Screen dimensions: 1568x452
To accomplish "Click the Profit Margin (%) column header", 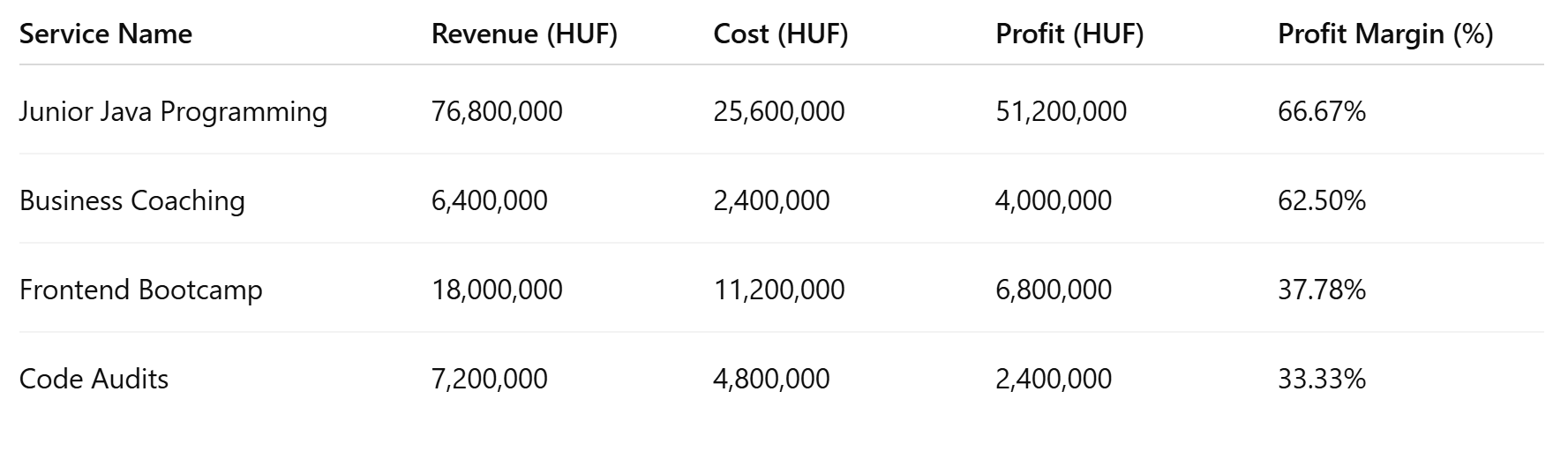I will click(x=1385, y=34).
